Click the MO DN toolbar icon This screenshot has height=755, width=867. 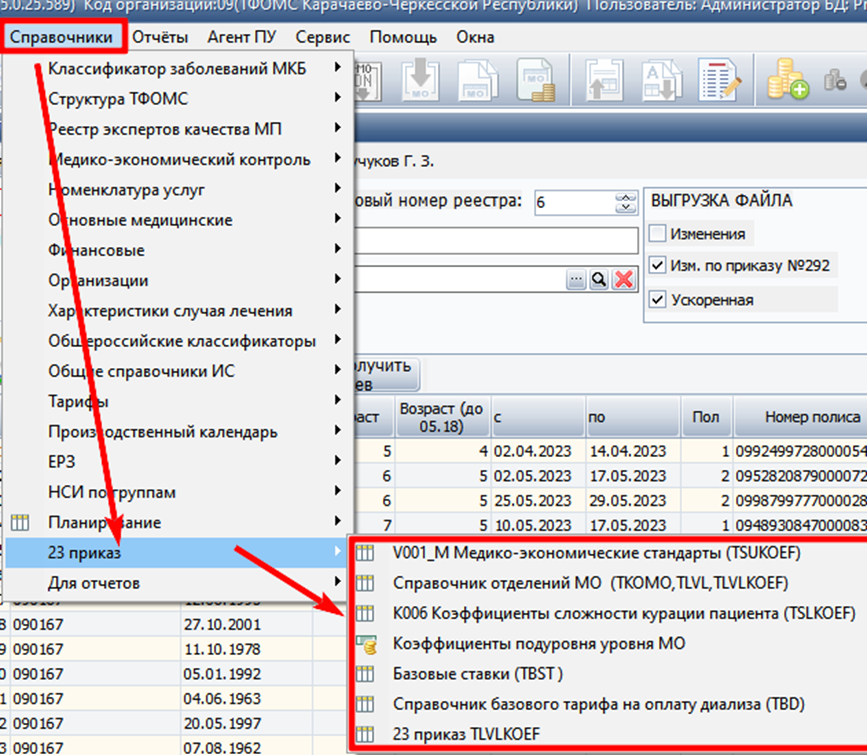point(367,80)
